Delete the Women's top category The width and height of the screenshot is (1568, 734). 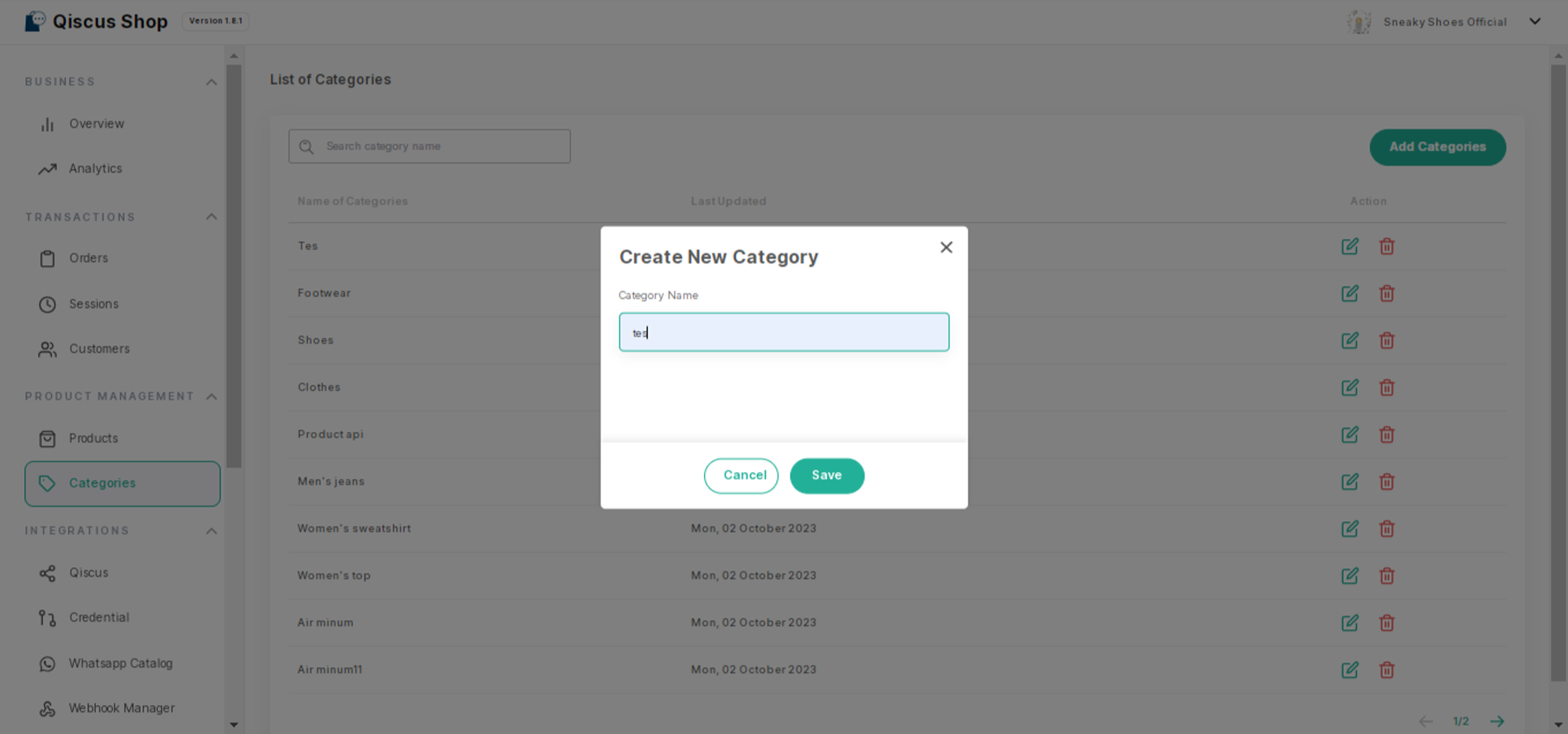pyautogui.click(x=1387, y=576)
